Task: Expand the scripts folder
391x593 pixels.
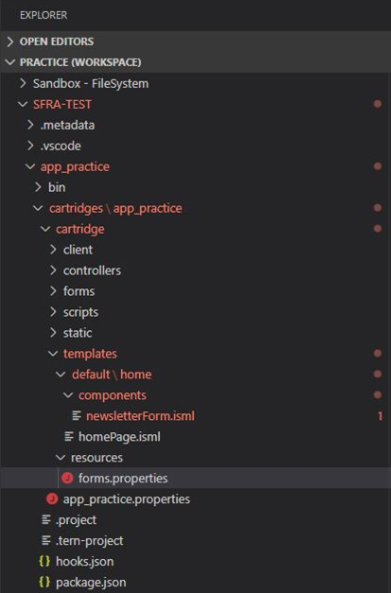Action: (81, 312)
